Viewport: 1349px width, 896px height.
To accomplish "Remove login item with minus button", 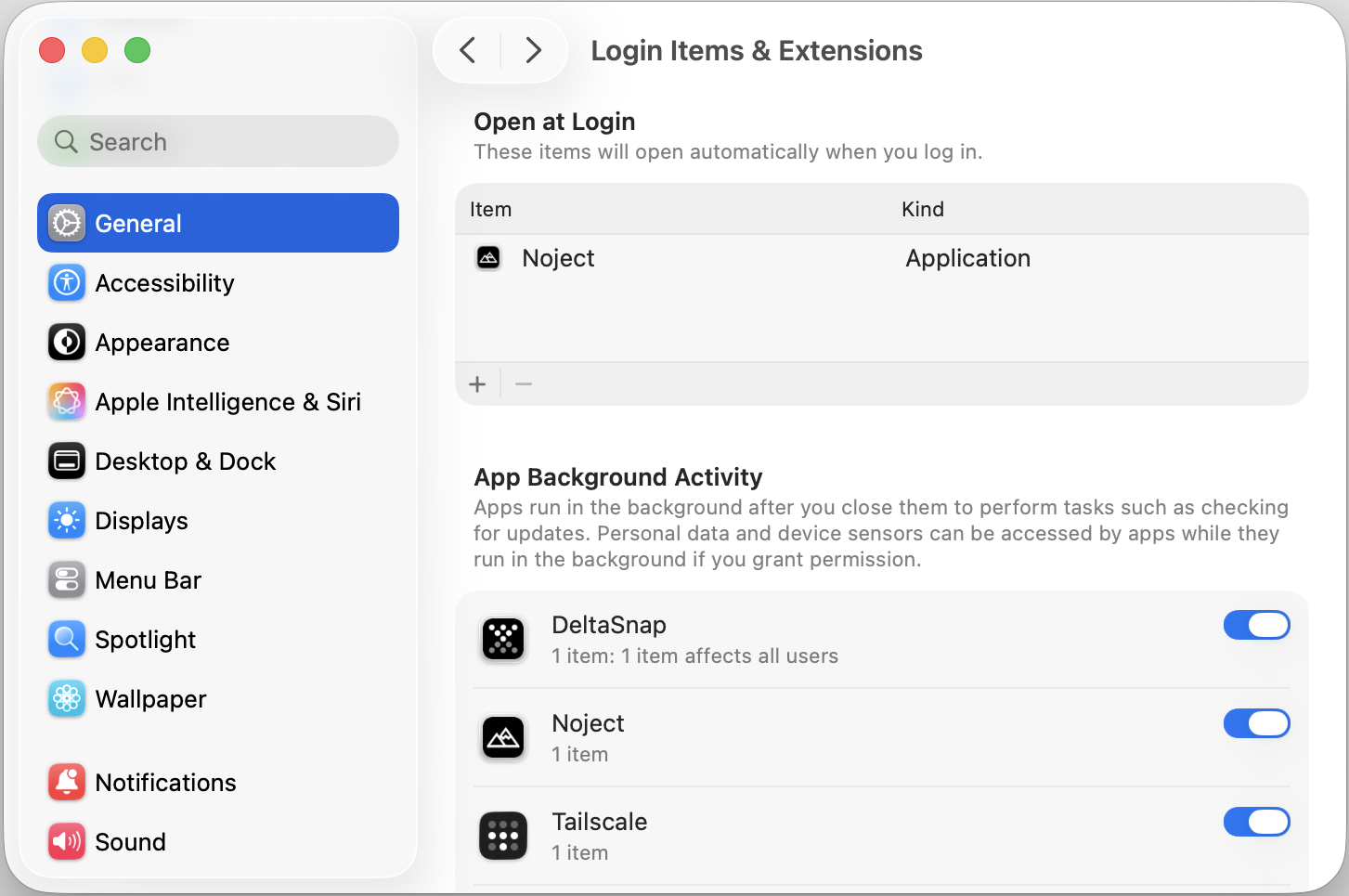I will (x=524, y=384).
